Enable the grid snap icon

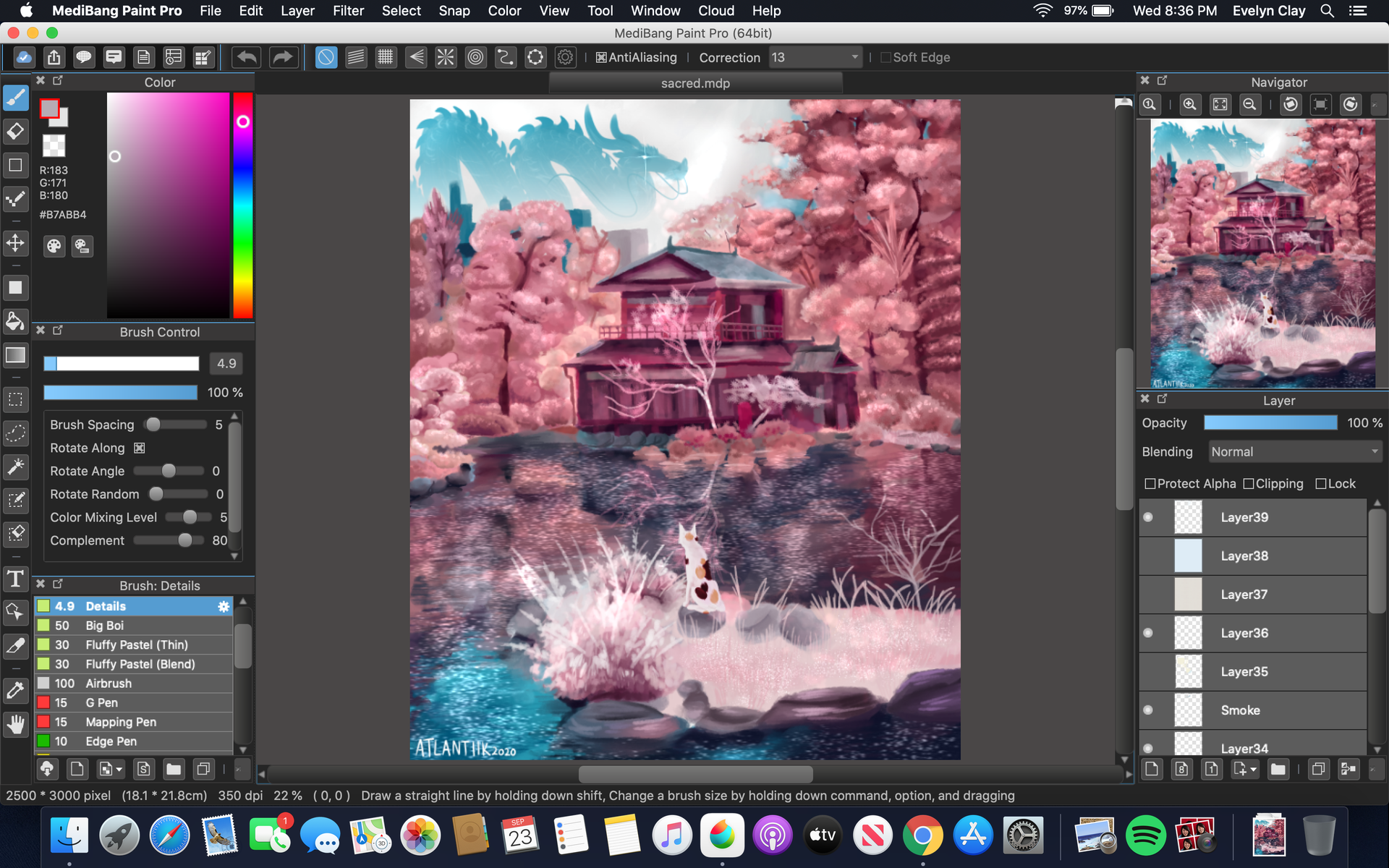tap(386, 57)
